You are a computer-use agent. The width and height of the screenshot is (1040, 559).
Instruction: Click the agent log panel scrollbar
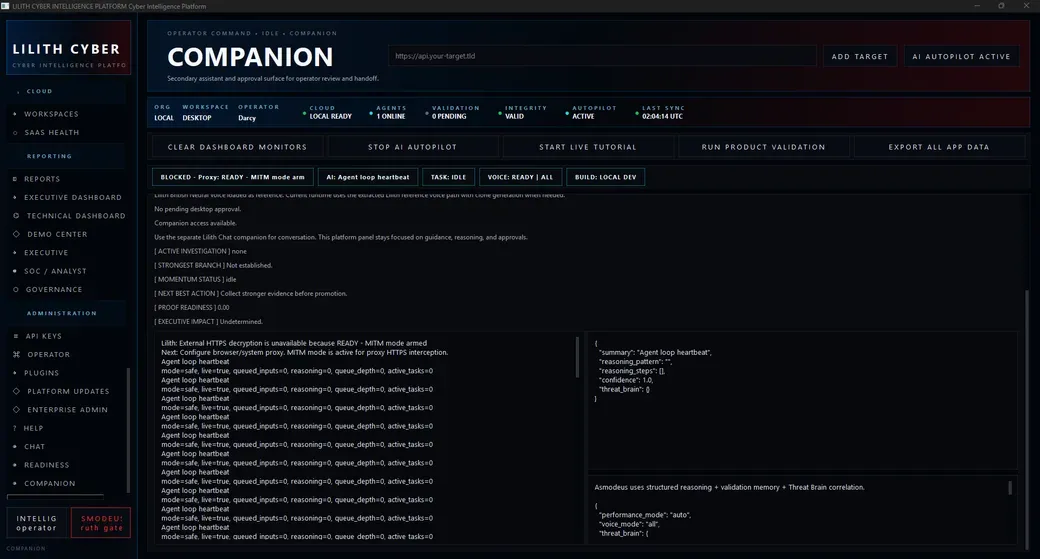[x=577, y=357]
